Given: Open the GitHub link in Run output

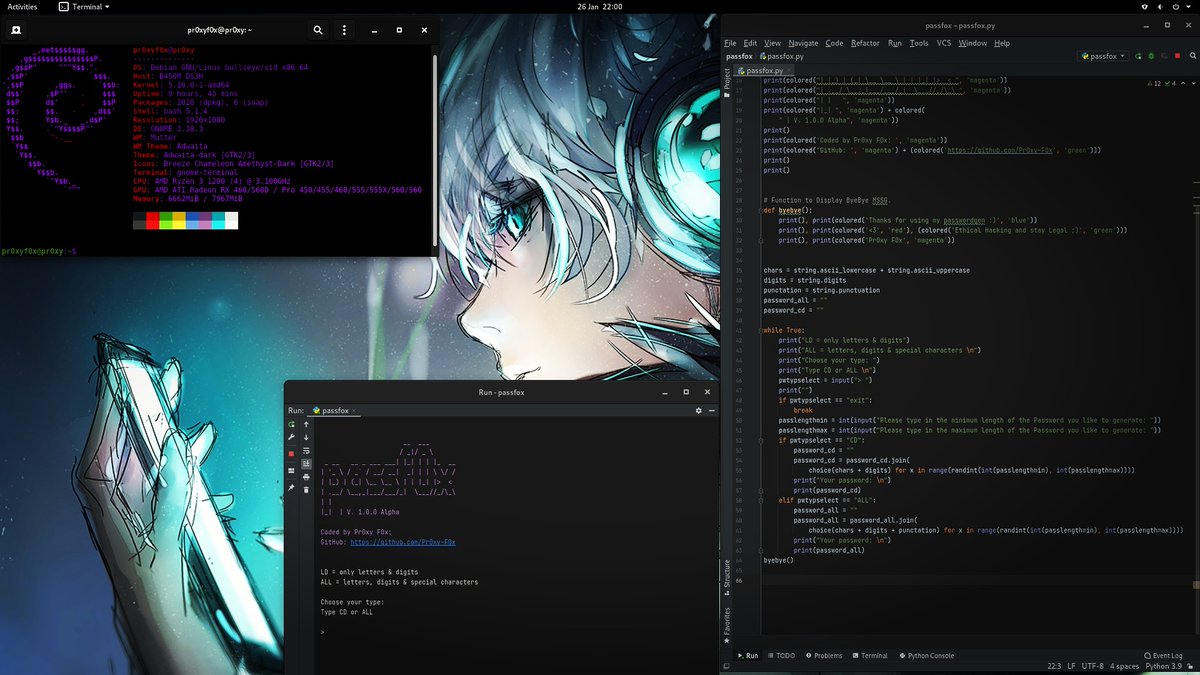Looking at the screenshot, I should click(x=402, y=541).
